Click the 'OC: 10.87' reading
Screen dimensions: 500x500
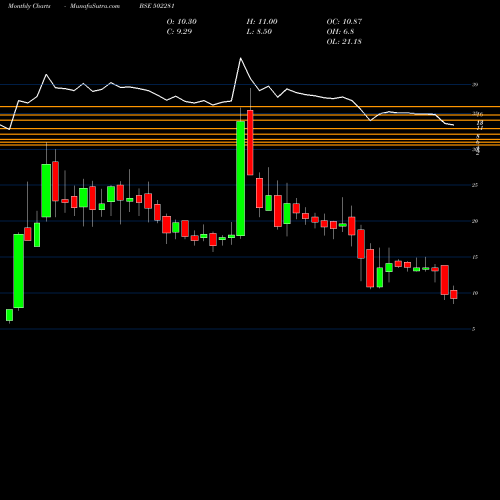(x=344, y=22)
